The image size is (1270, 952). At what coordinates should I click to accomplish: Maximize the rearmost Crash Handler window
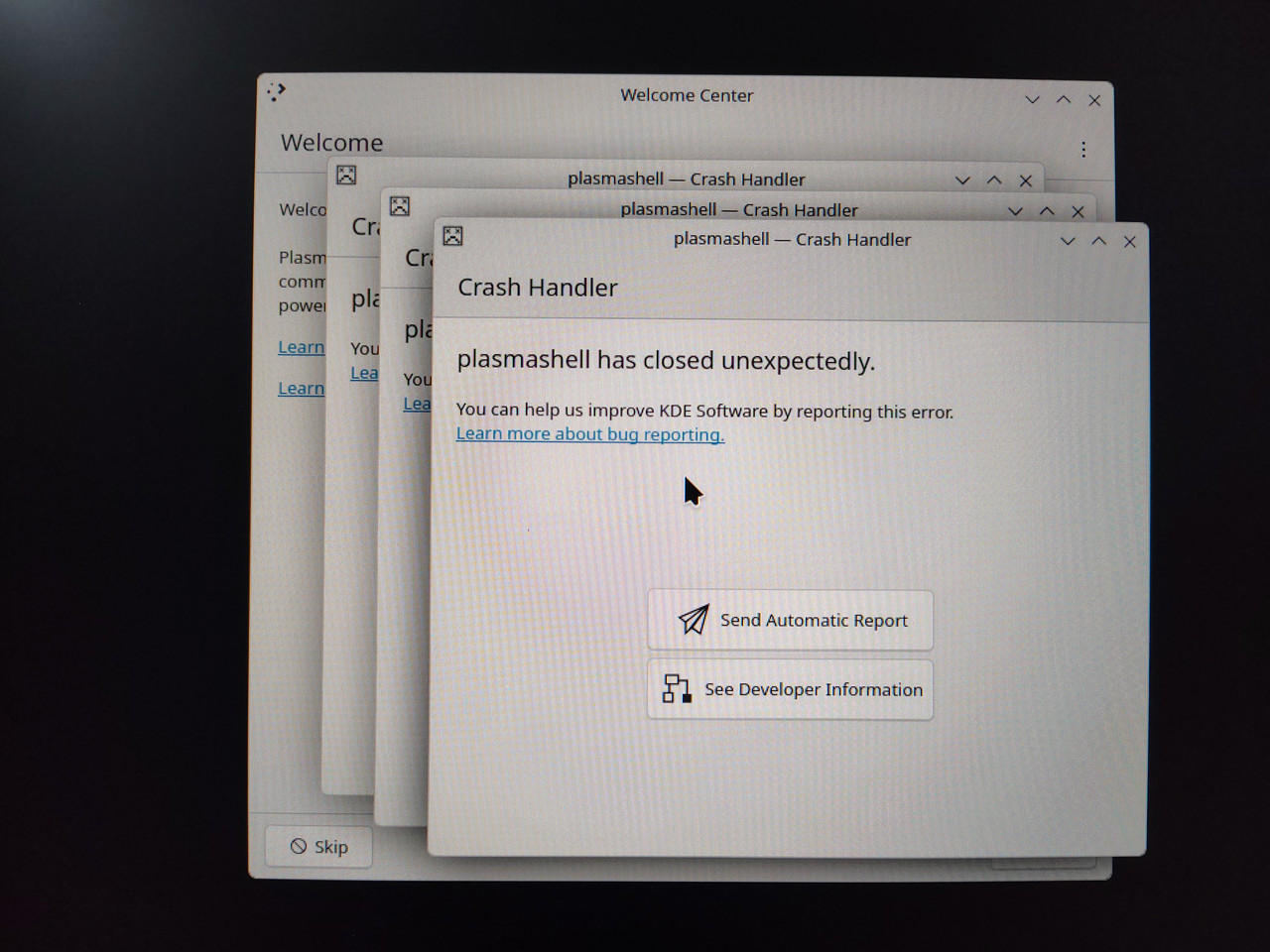click(994, 180)
